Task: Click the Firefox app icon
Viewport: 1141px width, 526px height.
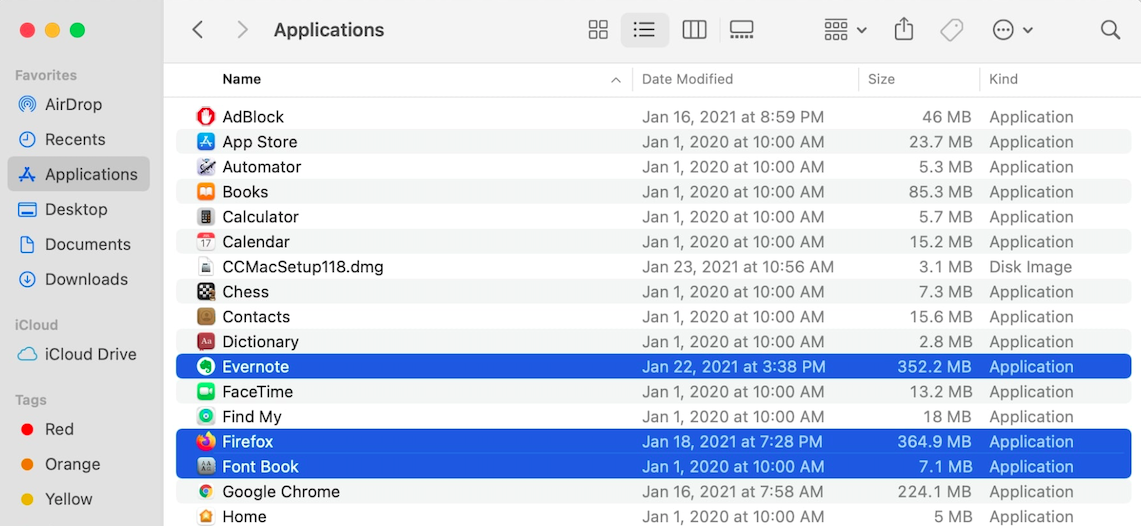Action: tap(206, 441)
